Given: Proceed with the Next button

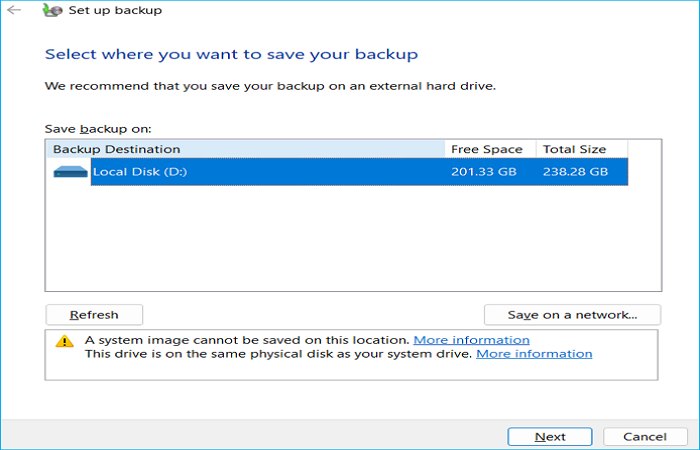Looking at the screenshot, I should click(550, 437).
